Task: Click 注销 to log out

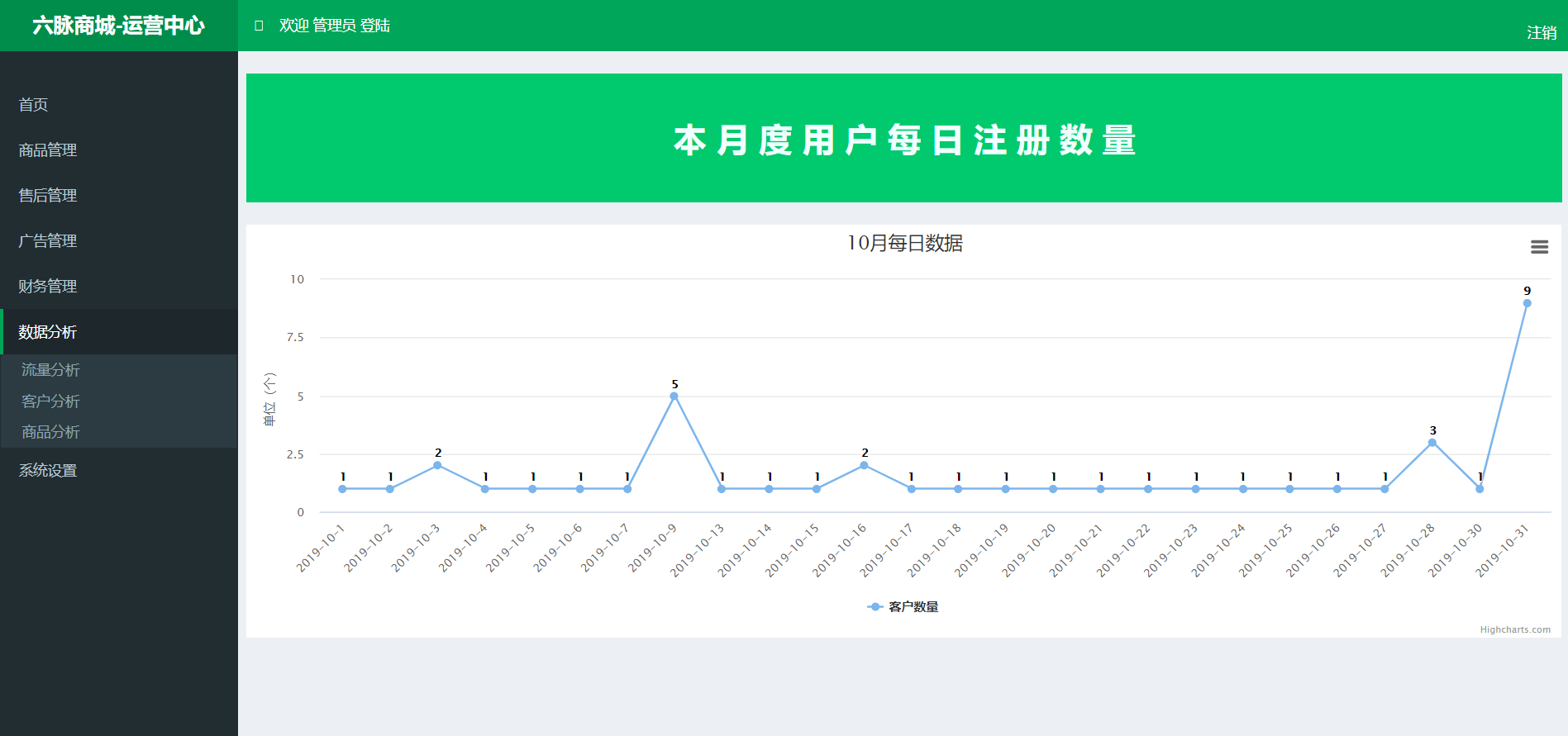Action: pyautogui.click(x=1542, y=33)
